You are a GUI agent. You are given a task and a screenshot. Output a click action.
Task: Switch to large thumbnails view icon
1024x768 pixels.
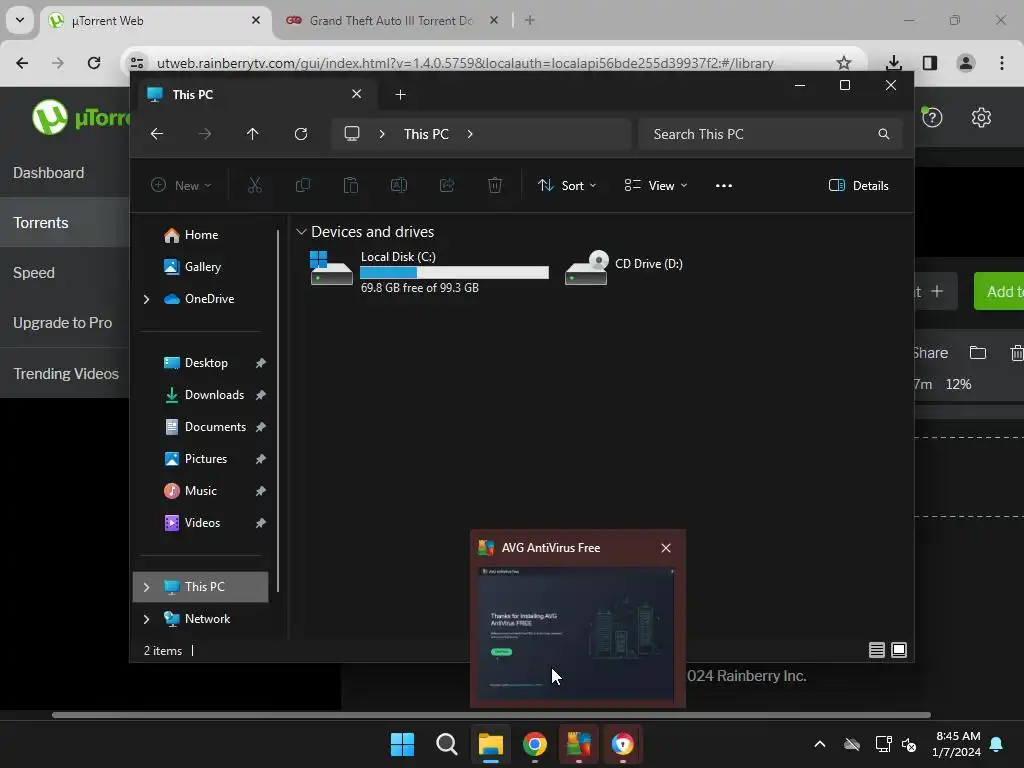tap(899, 650)
